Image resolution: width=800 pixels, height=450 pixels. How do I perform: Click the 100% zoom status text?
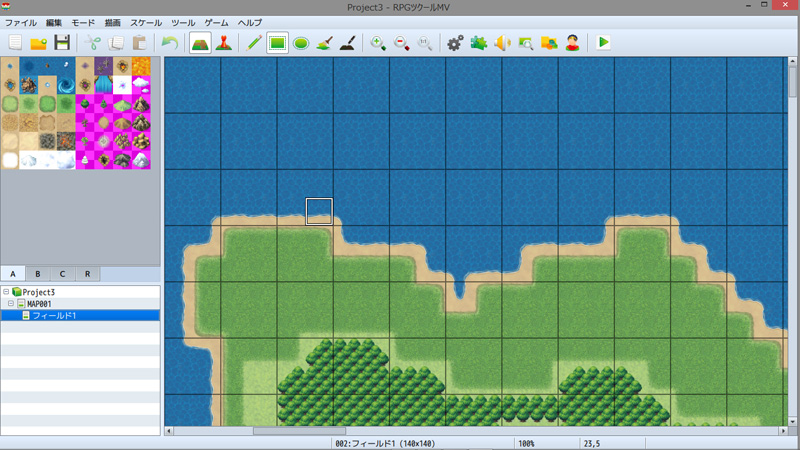point(526,444)
